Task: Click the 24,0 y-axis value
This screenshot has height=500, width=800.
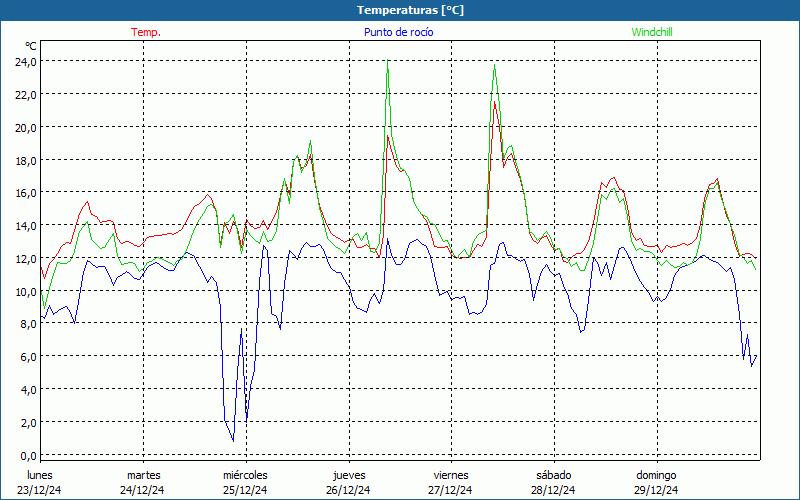Action: click(x=26, y=62)
